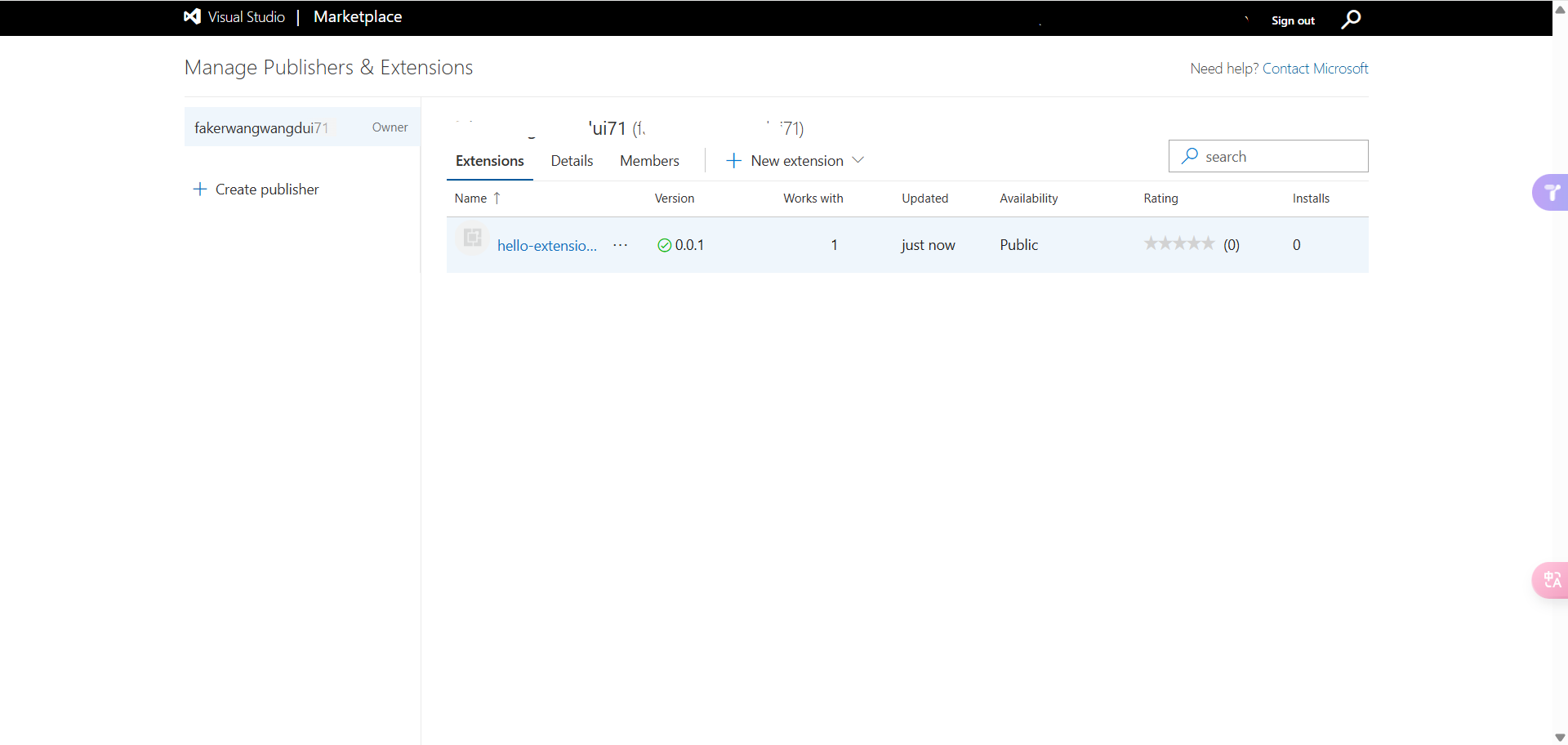Click the Owner role label
Screen dimensions: 1568x745
coord(390,127)
